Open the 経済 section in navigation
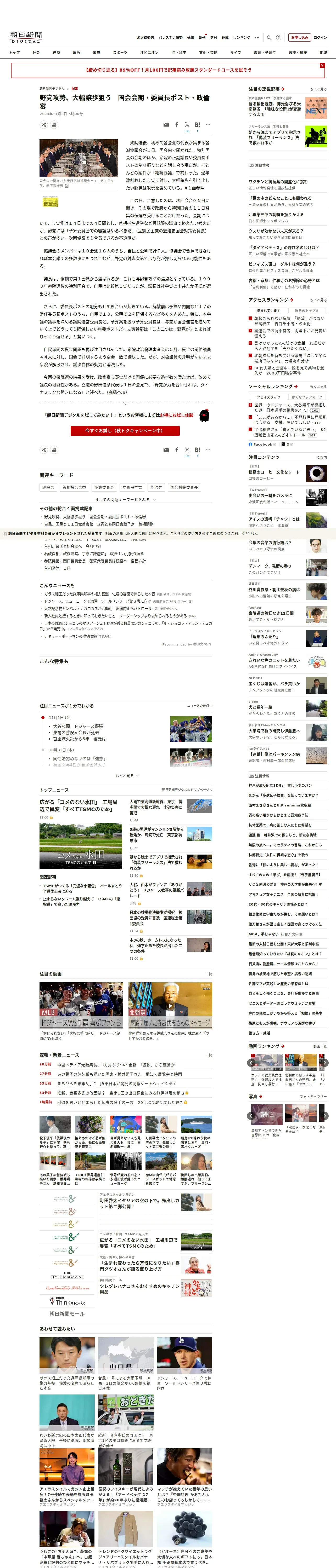 pos(56,53)
